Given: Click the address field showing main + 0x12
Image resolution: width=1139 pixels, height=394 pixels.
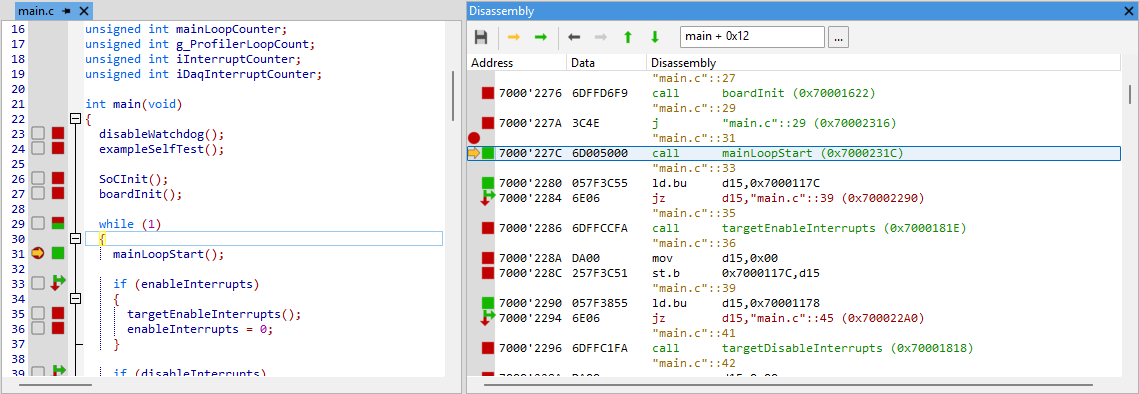Looking at the screenshot, I should pyautogui.click(x=752, y=37).
